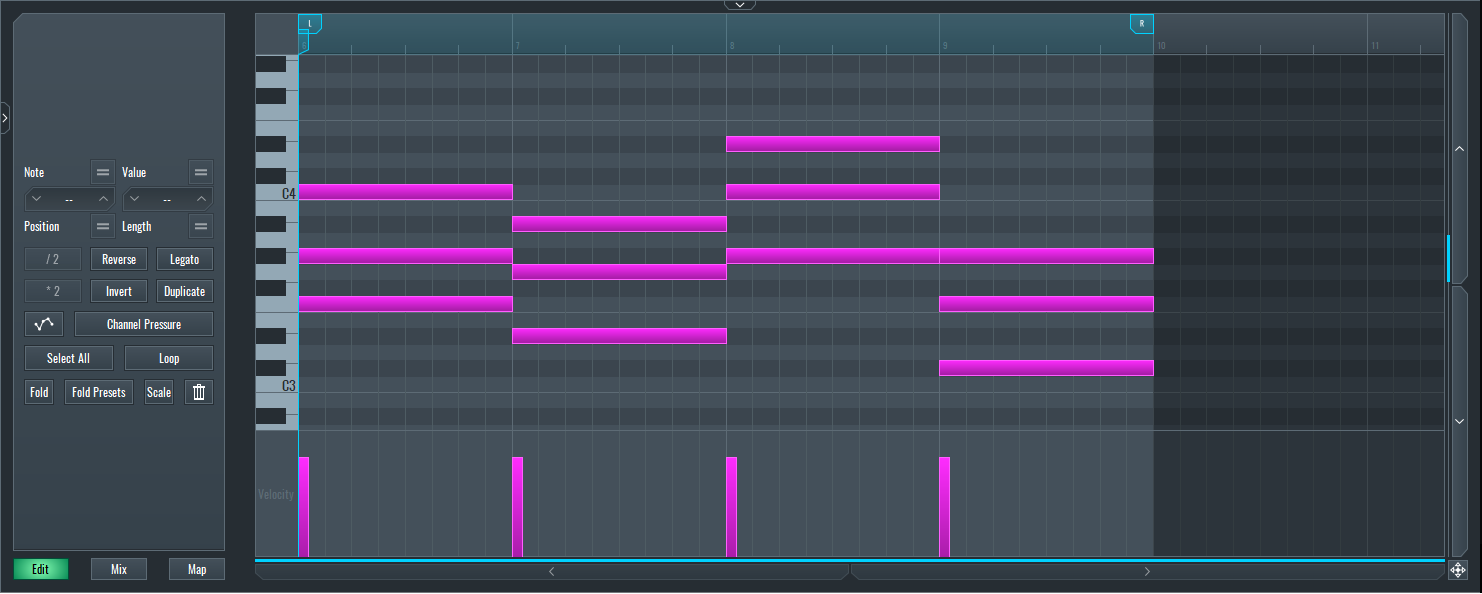Open the Channel Pressure dropdown
This screenshot has height=594, width=1482.
click(144, 324)
